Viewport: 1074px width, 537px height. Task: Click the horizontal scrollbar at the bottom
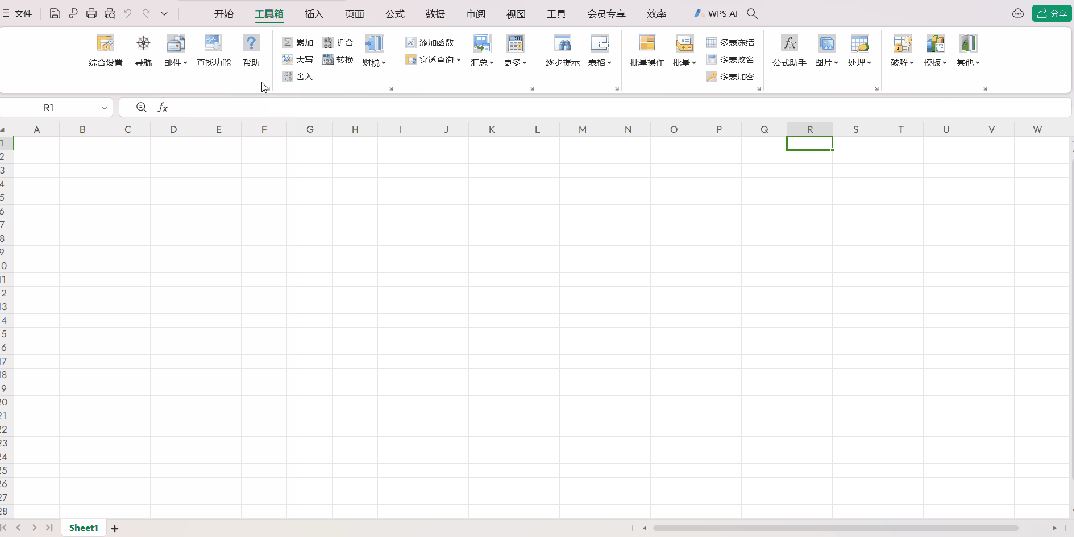835,528
